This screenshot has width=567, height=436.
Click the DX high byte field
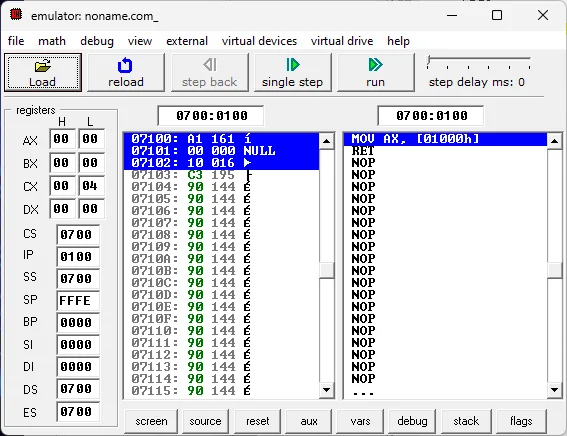pos(62,209)
